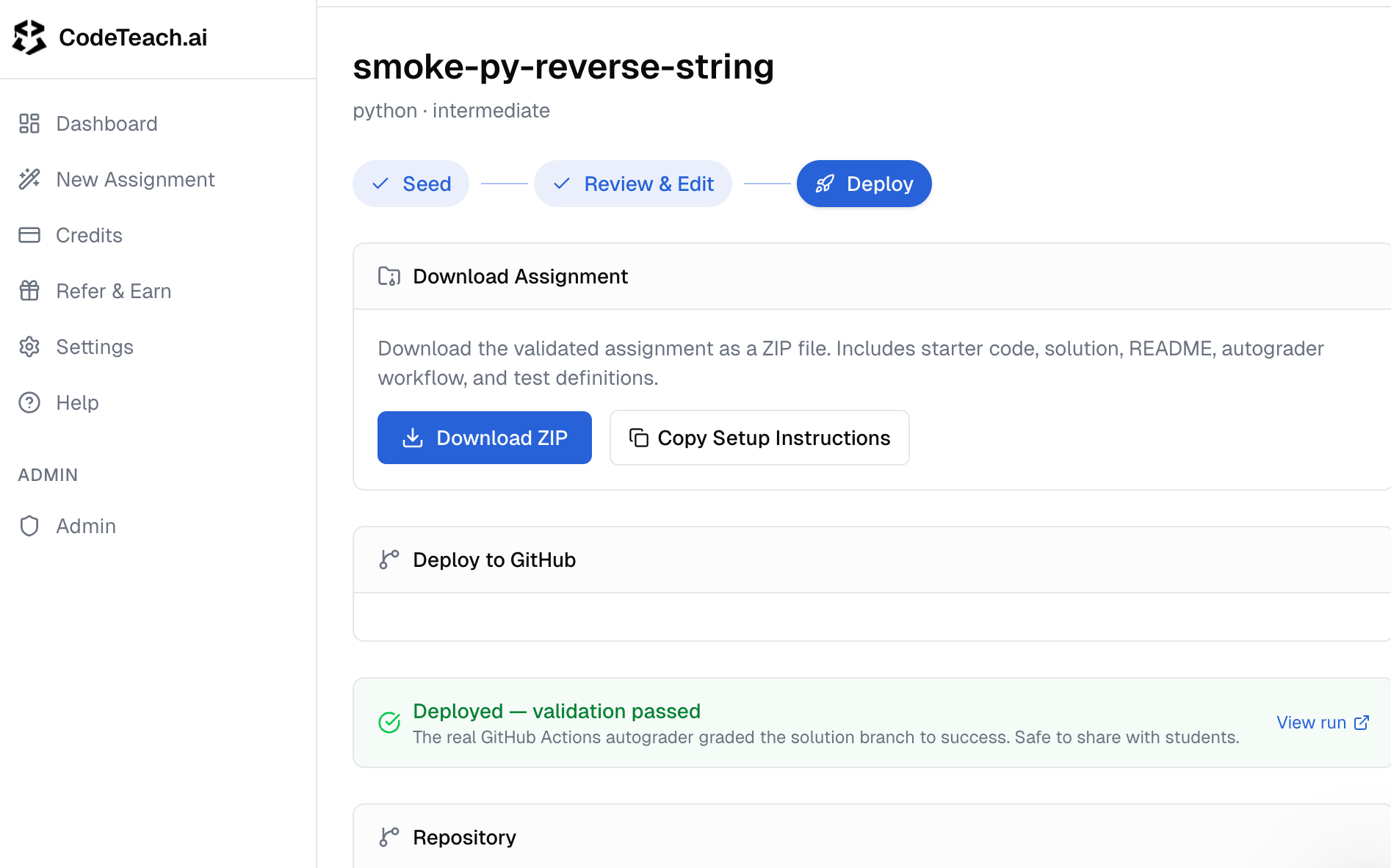Click the Dashboard grid icon
Screen dimensions: 1391x868
(29, 123)
